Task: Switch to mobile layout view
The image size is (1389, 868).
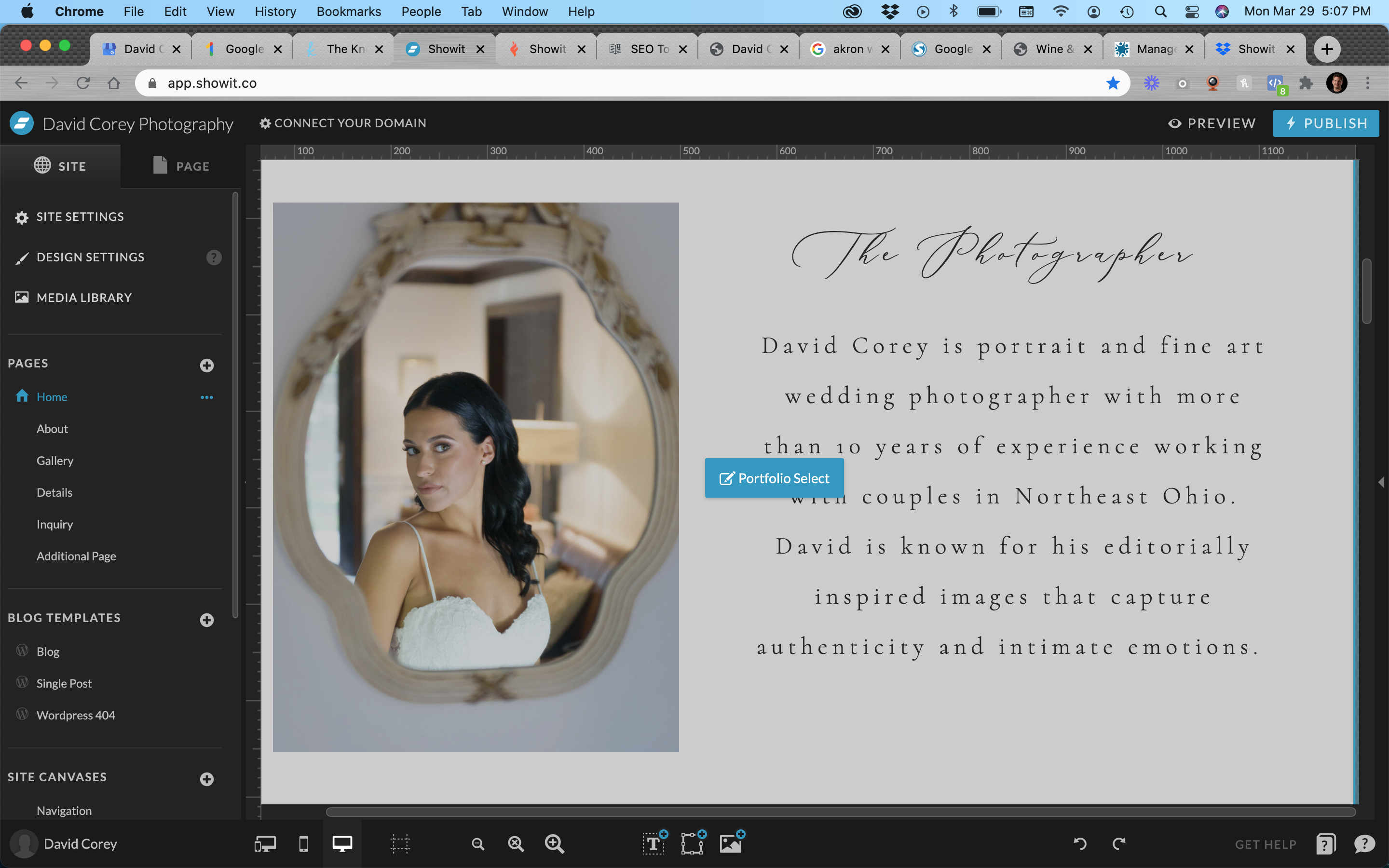Action: click(x=304, y=843)
